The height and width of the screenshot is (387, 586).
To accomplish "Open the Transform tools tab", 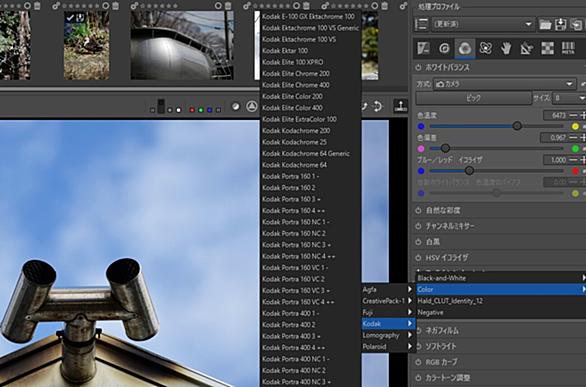I will coord(527,48).
